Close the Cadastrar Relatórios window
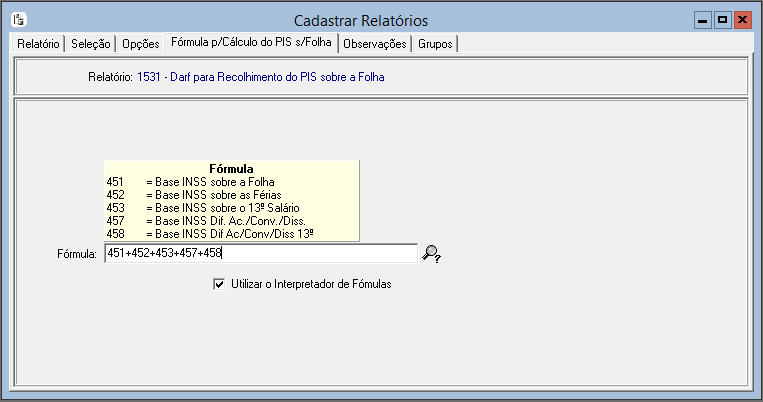Viewport: 763px width, 402px height. [742, 20]
